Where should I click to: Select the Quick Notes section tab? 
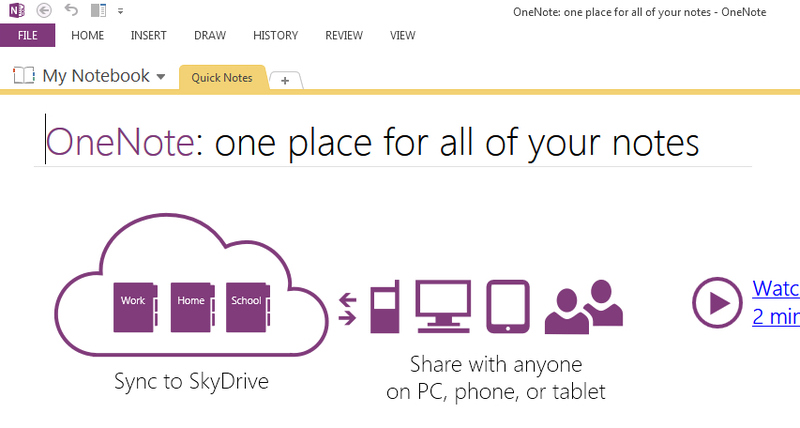tap(222, 78)
